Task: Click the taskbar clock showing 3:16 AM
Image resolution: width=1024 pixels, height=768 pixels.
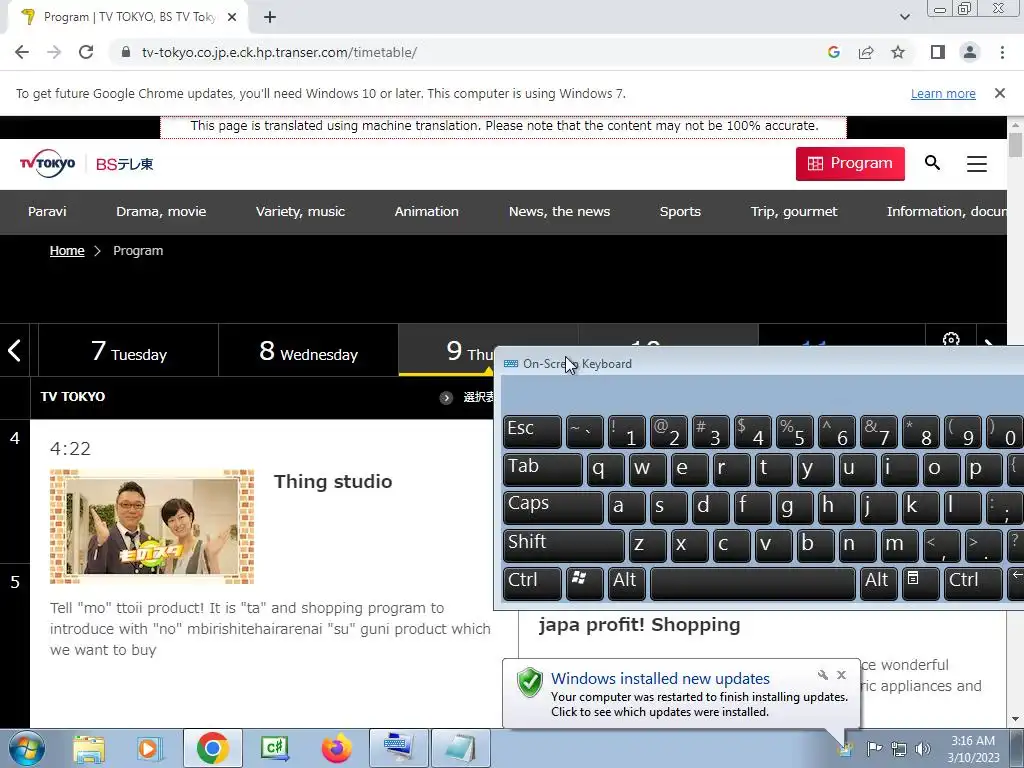Action: (973, 749)
